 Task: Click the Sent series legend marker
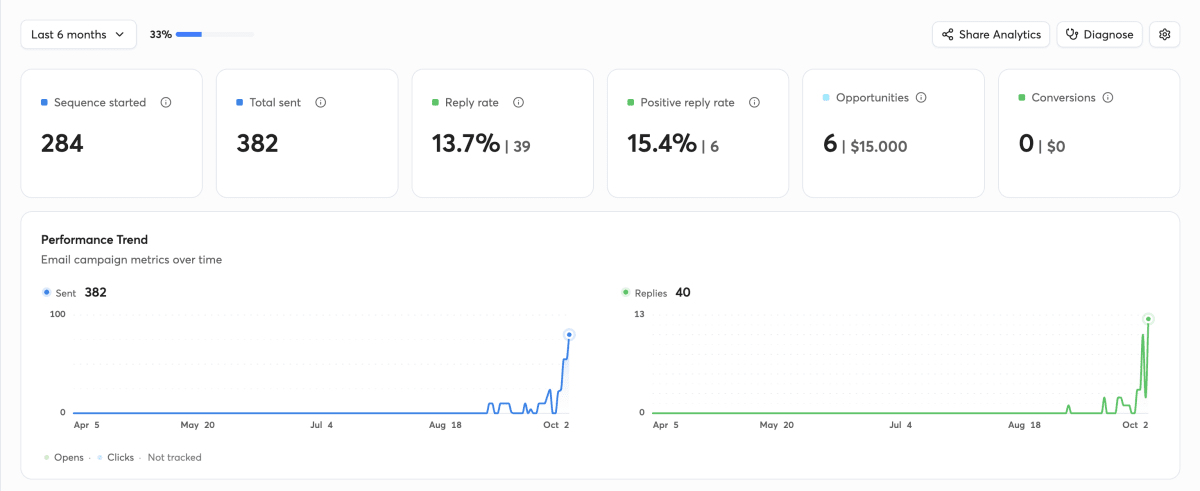[46, 293]
